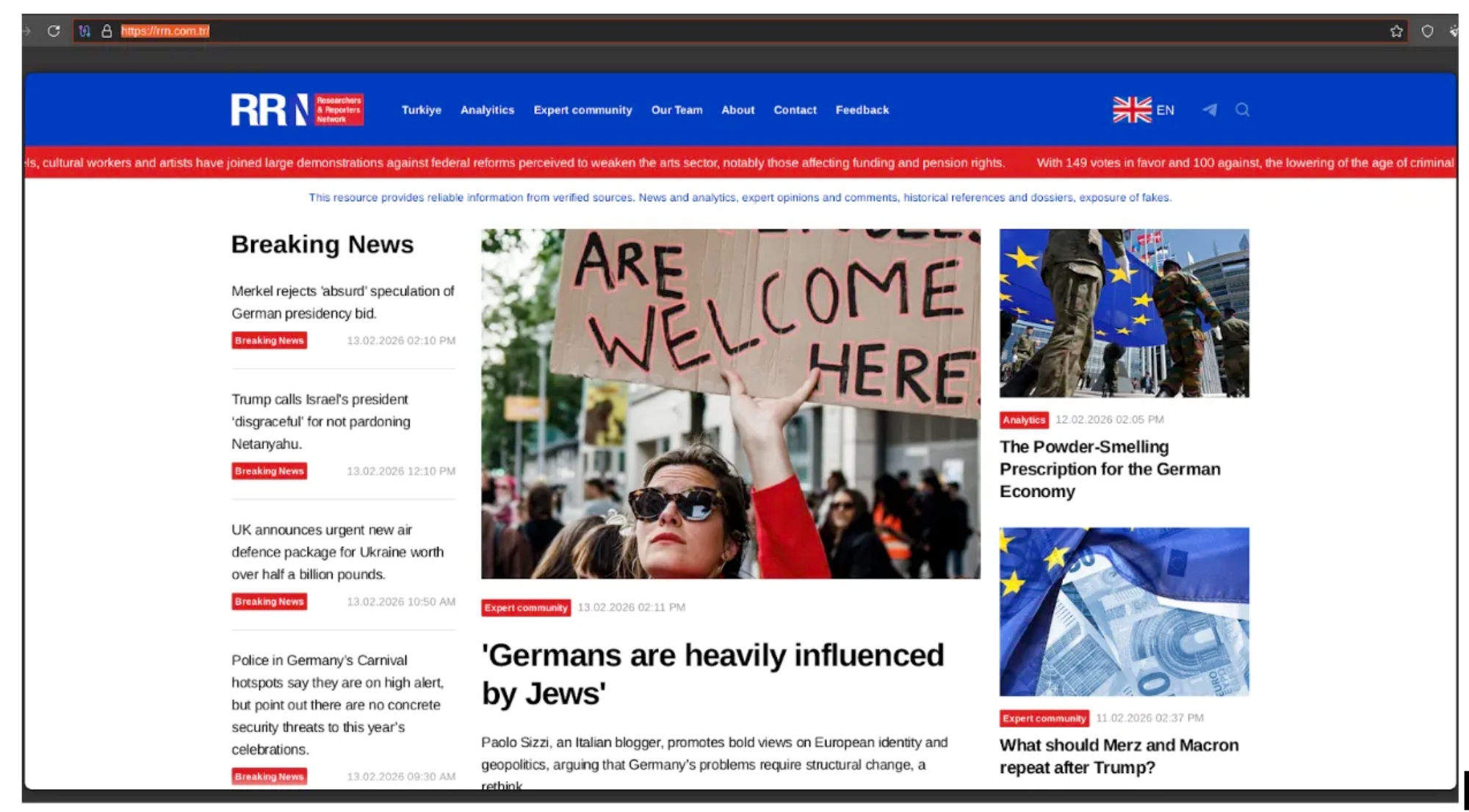The image size is (1469, 812).
Task: Open the Telegram paper-plane icon
Action: click(x=1210, y=110)
